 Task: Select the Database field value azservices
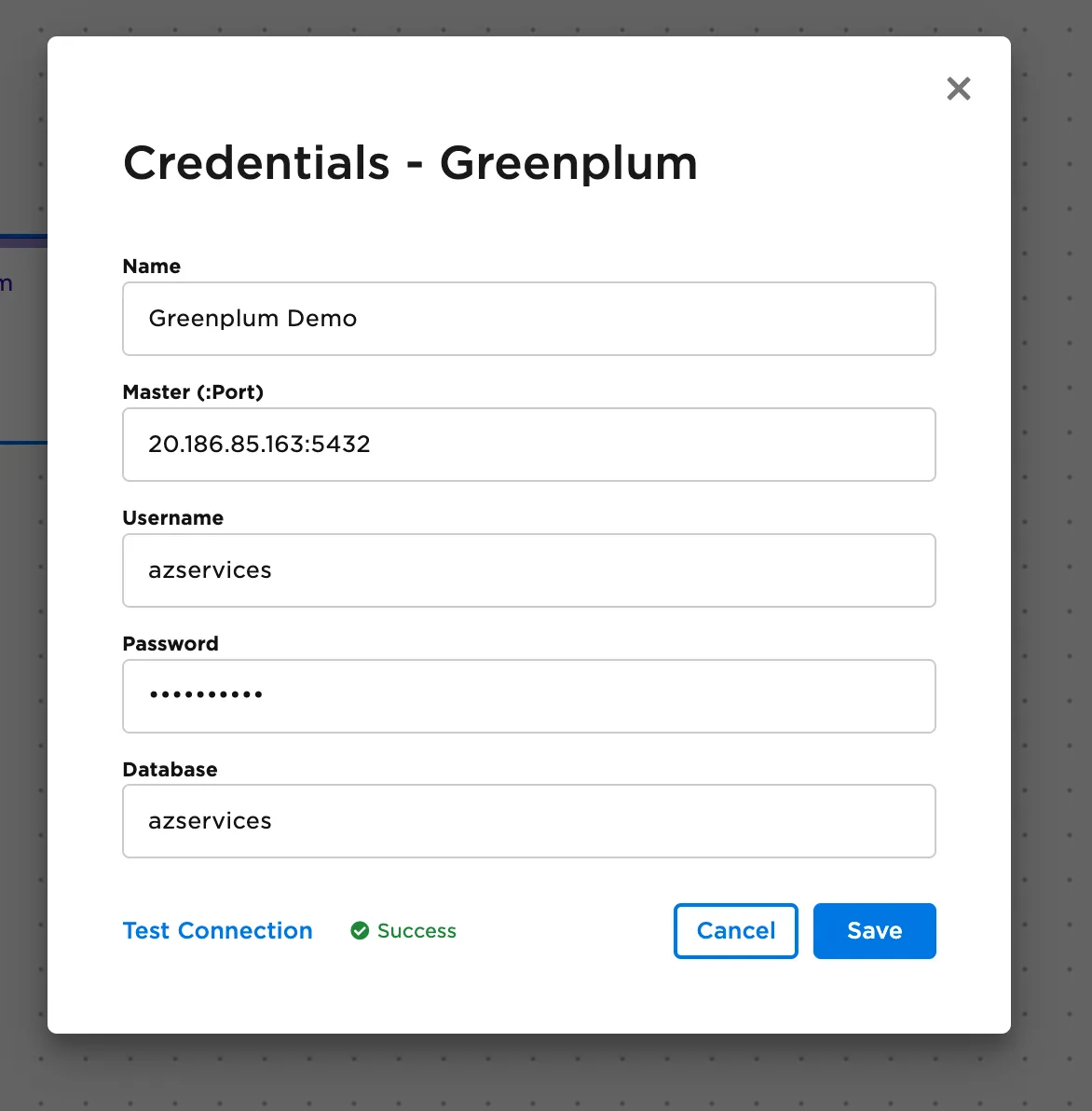(529, 821)
